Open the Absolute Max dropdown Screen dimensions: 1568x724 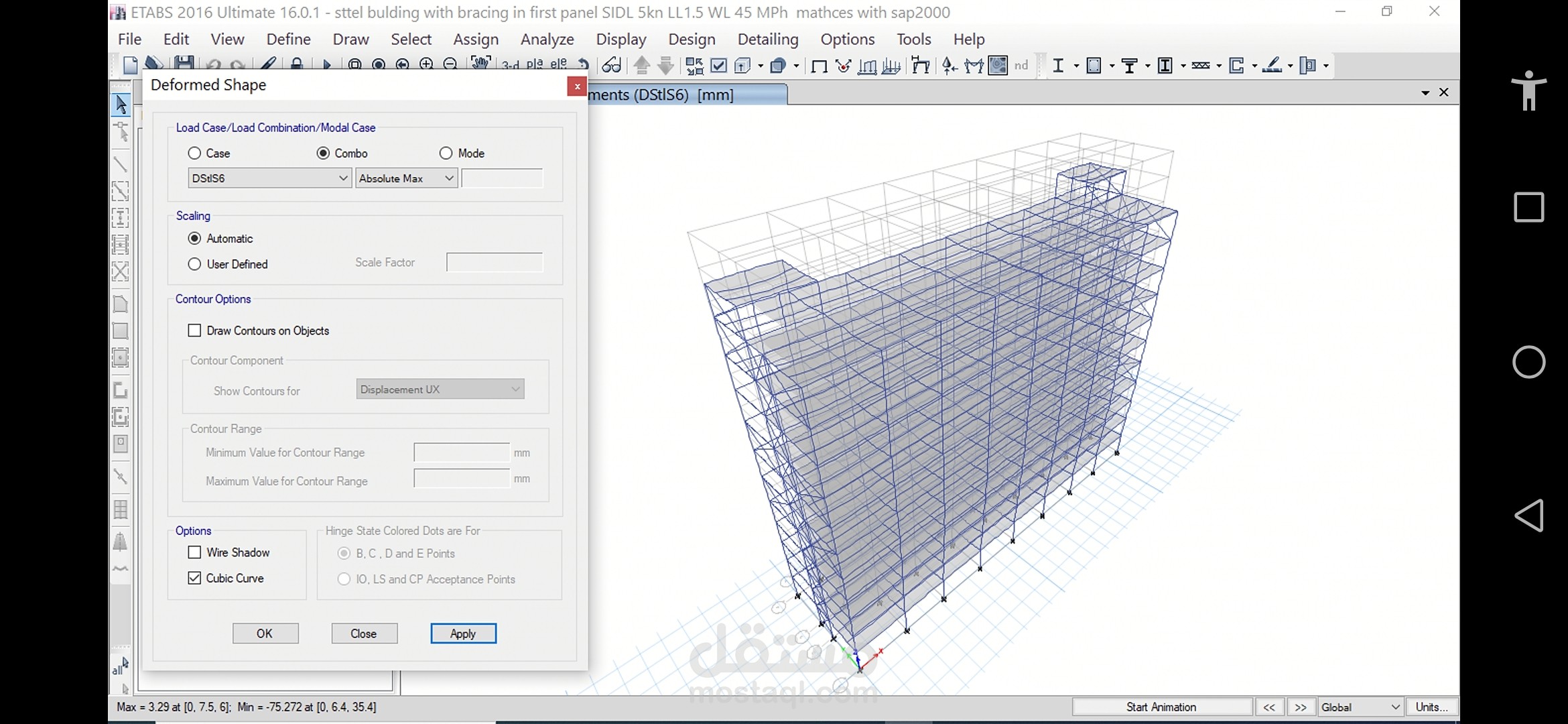pos(406,178)
